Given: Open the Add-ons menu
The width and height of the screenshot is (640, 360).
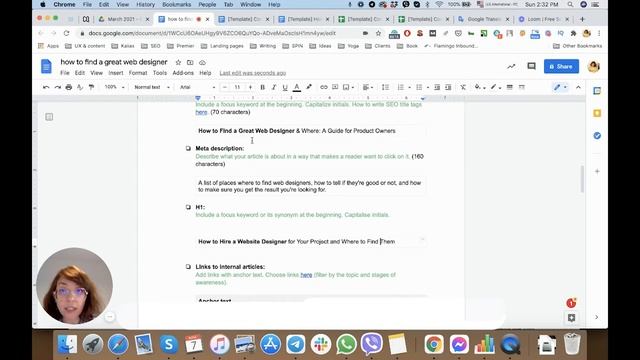Looking at the screenshot, I should [x=183, y=73].
